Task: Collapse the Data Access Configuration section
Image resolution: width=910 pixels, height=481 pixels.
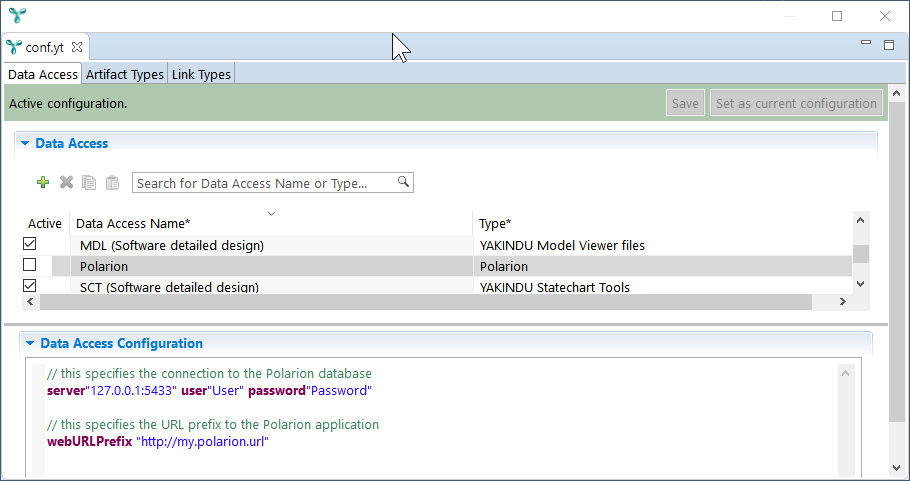Action: 30,343
